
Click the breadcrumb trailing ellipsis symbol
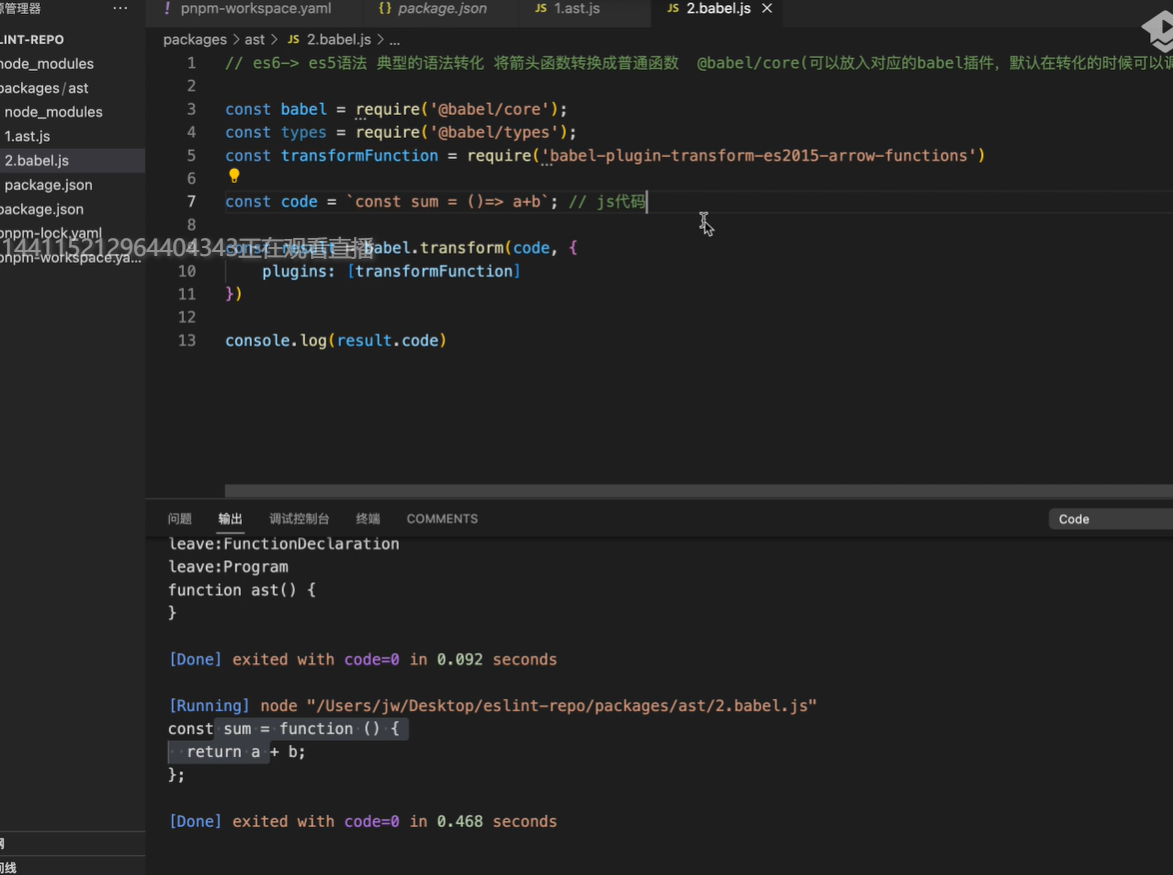394,40
